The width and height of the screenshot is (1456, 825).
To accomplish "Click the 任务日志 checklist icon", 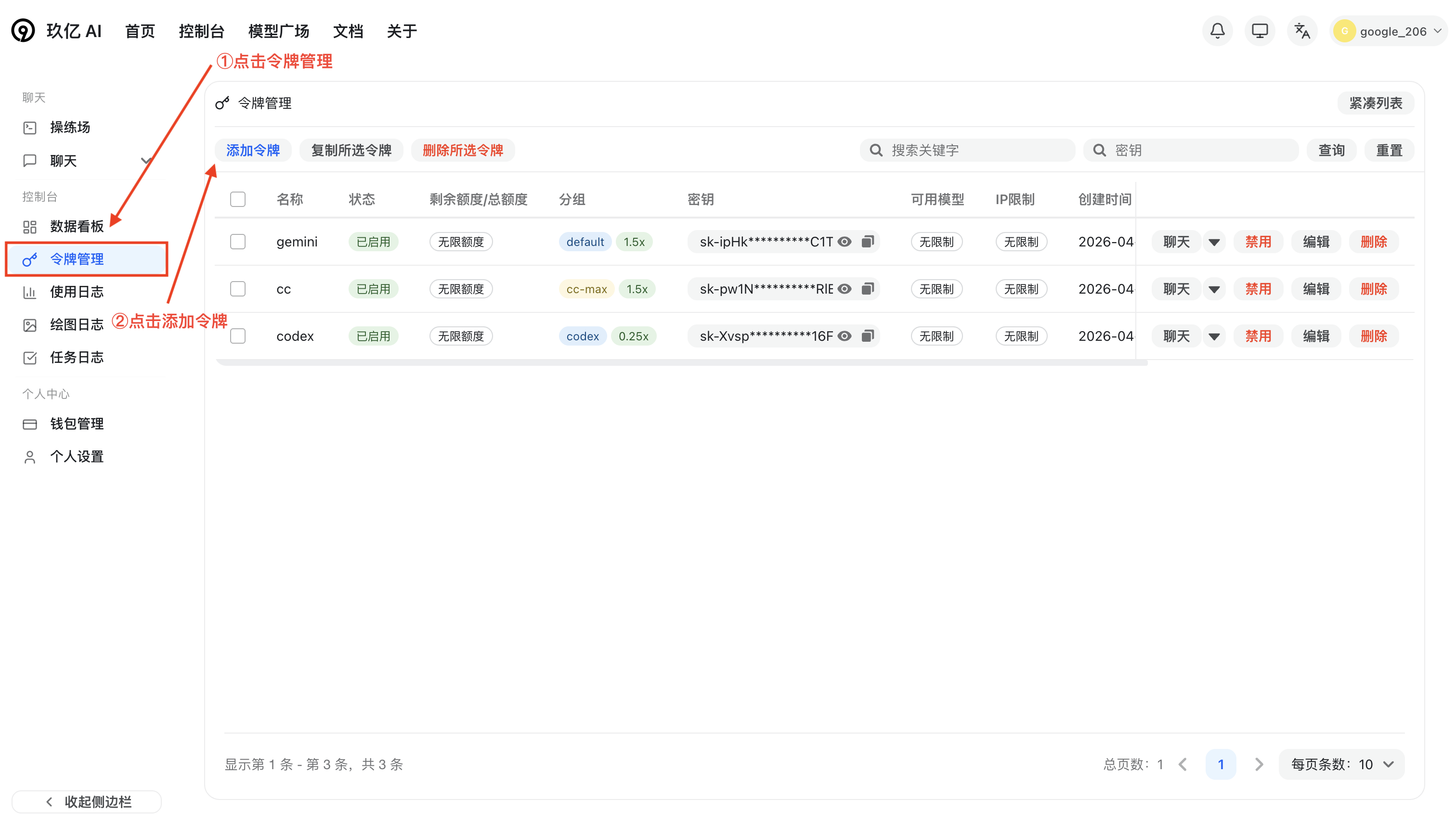I will coord(29,358).
